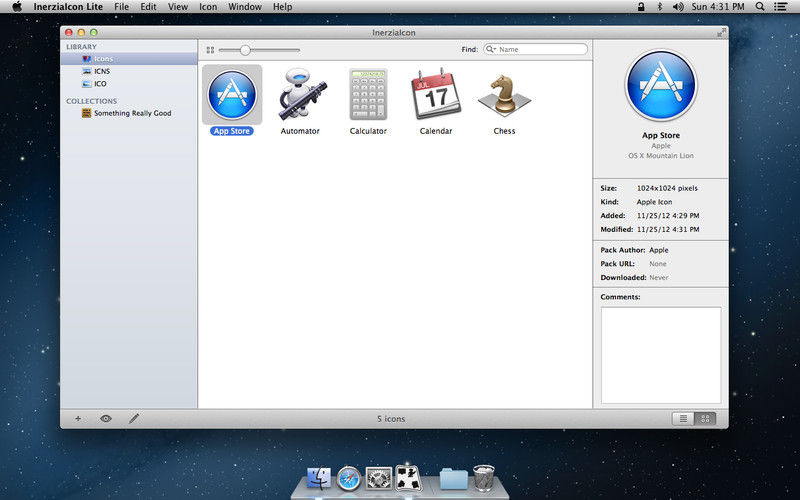
Task: Open the ICNS library item
Action: pos(129,71)
